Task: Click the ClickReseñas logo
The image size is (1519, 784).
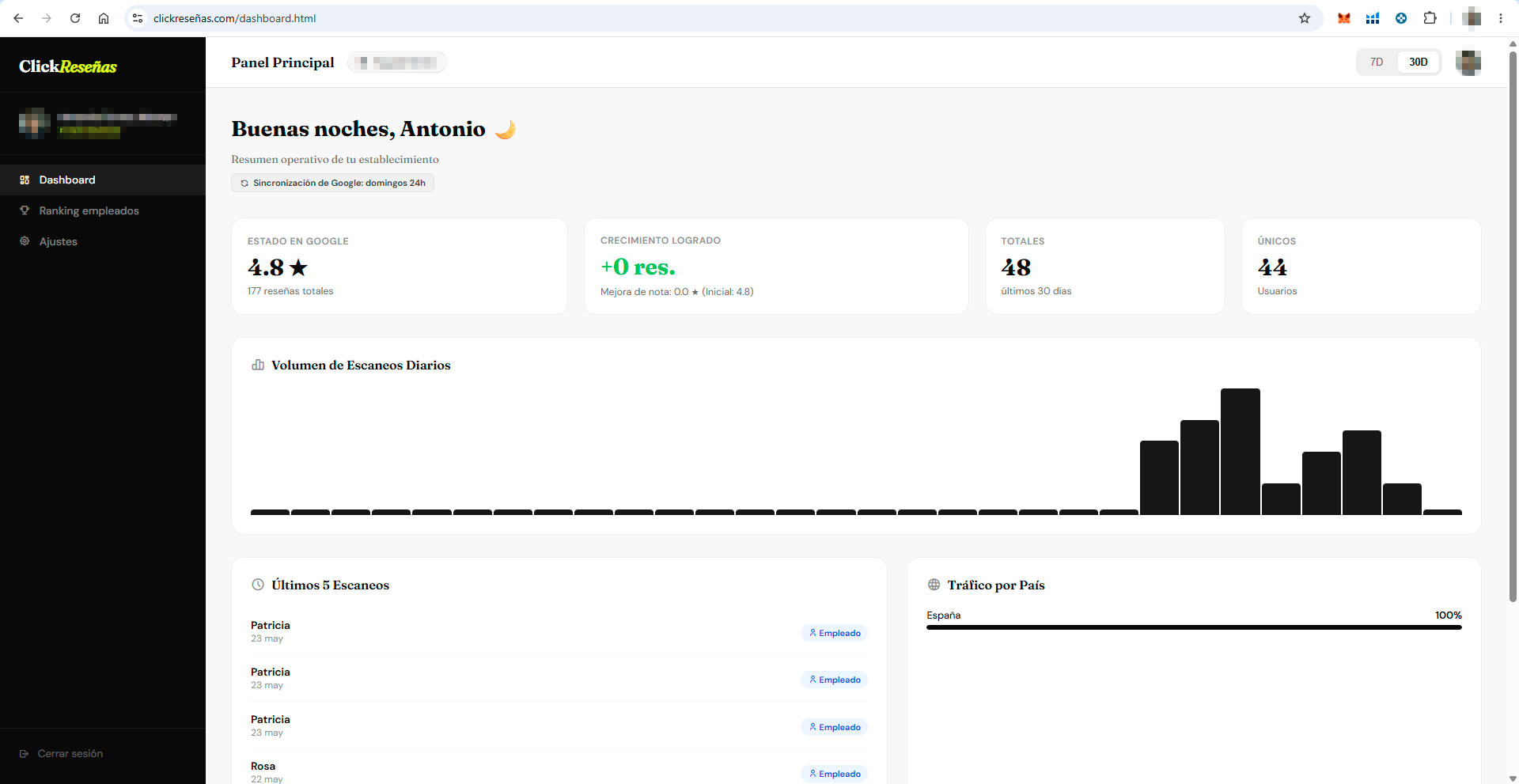Action: [x=68, y=66]
